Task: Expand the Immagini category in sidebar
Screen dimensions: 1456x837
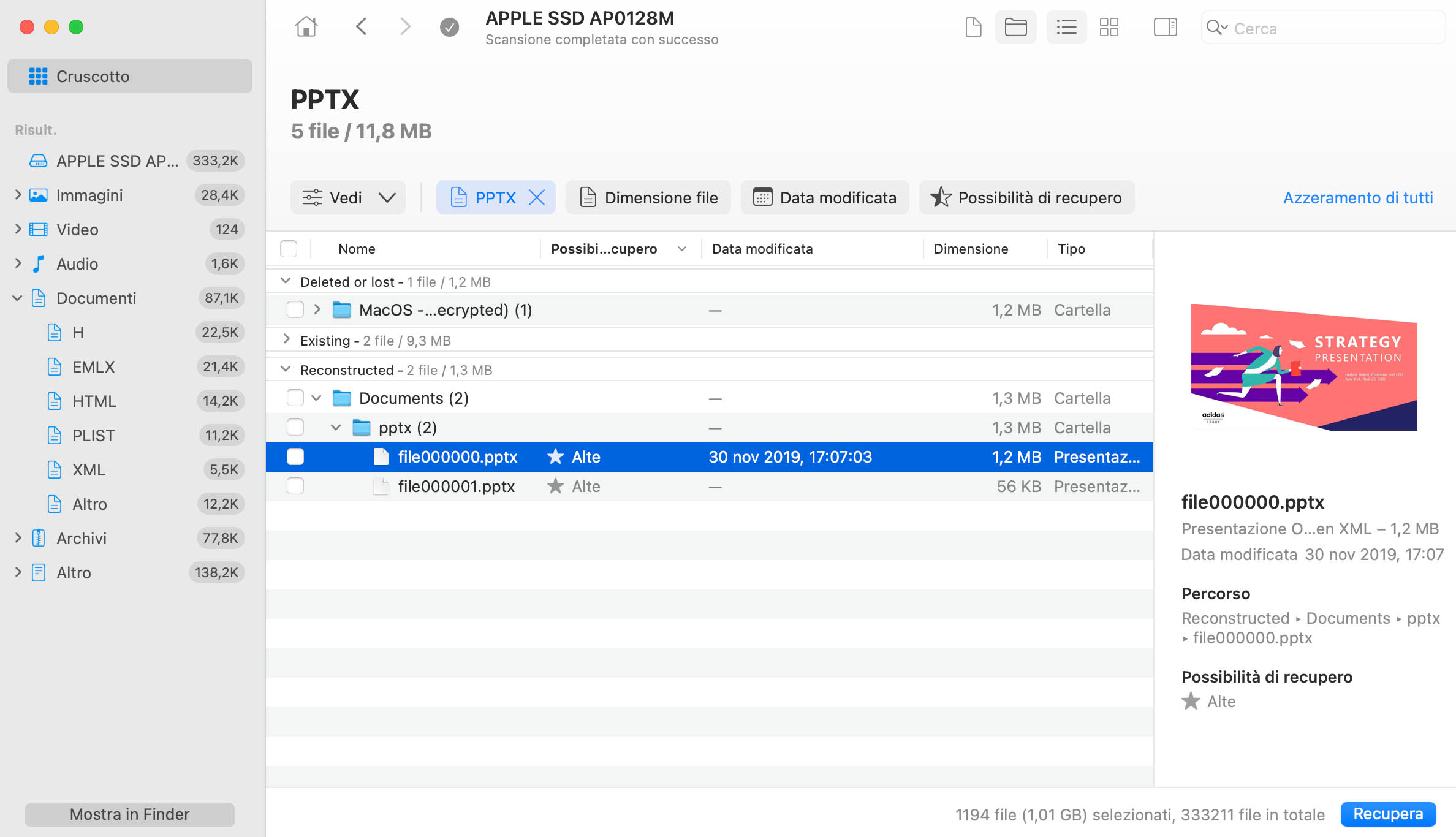Action: [x=18, y=195]
